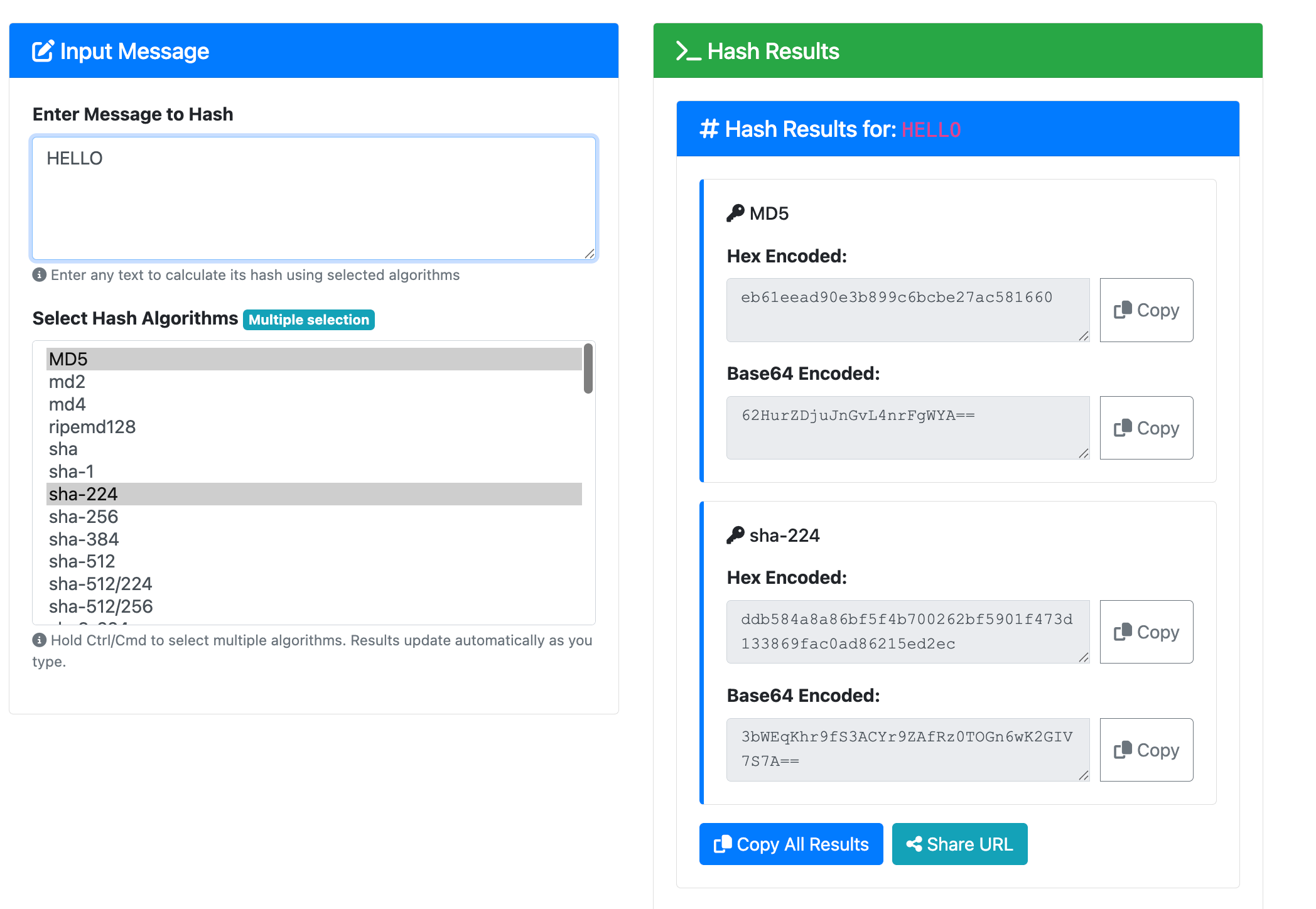The width and height of the screenshot is (1316, 909).
Task: Click the Multiple selection badge
Action: [308, 320]
